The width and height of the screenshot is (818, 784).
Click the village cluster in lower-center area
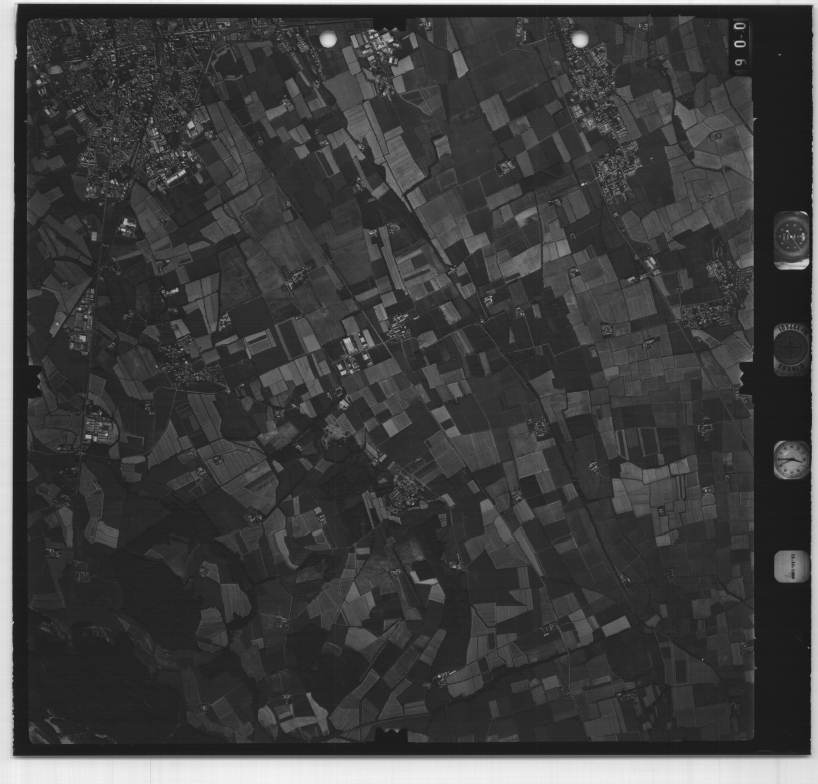405,492
